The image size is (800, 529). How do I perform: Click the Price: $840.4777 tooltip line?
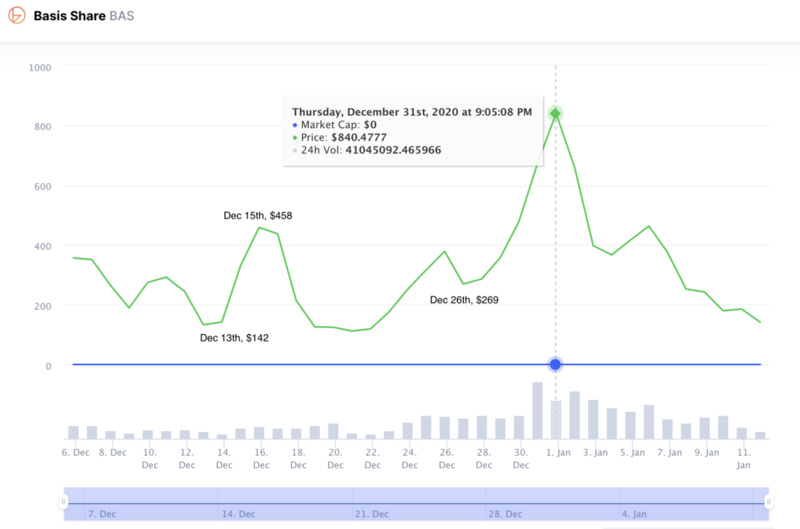pos(339,137)
